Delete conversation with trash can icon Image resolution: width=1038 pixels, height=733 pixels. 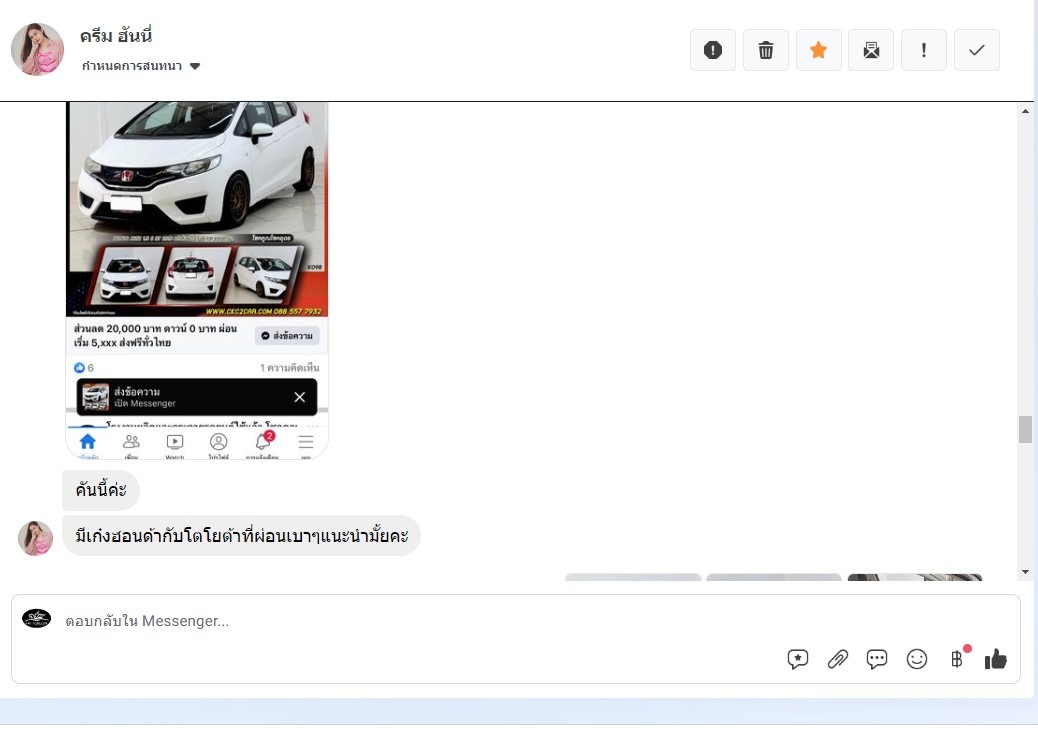click(x=766, y=50)
